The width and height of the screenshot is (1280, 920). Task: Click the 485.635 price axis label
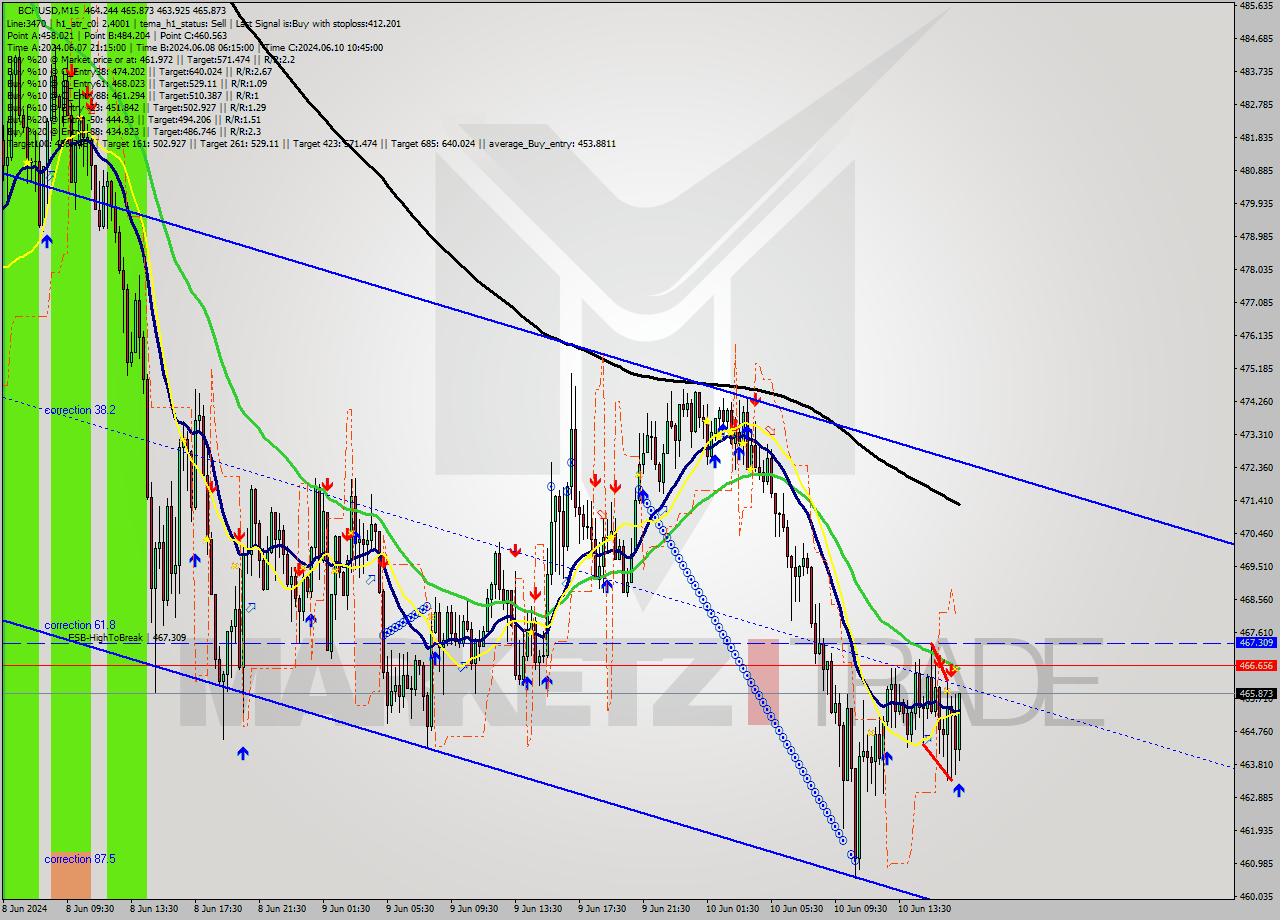click(1256, 5)
